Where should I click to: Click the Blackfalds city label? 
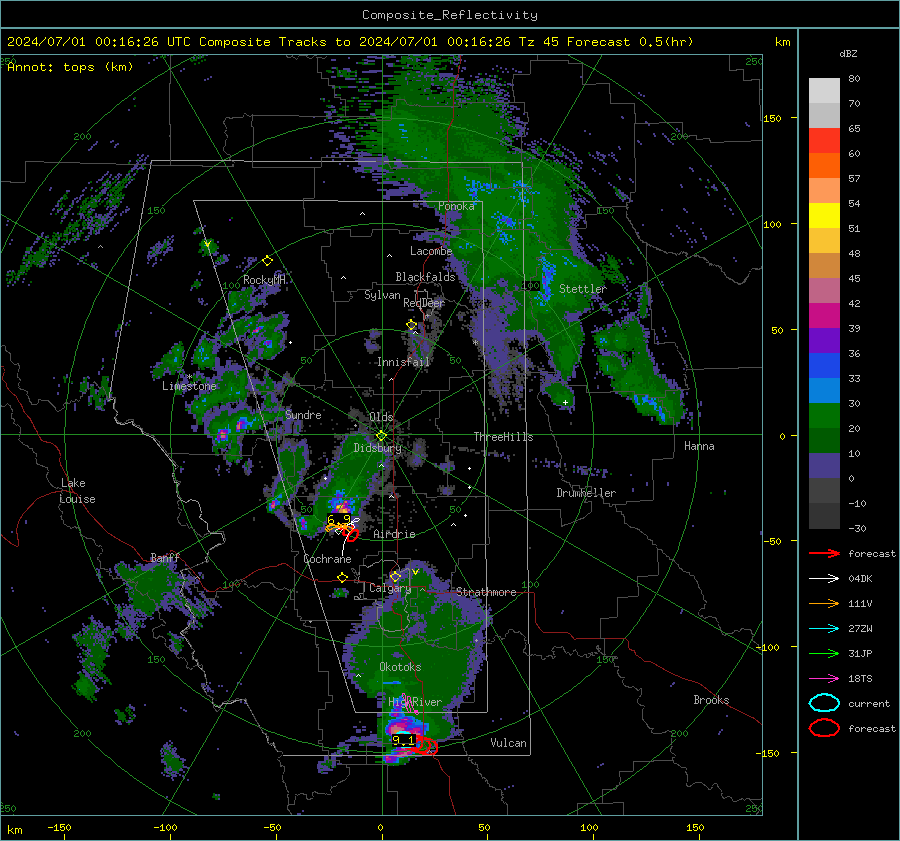tap(425, 277)
